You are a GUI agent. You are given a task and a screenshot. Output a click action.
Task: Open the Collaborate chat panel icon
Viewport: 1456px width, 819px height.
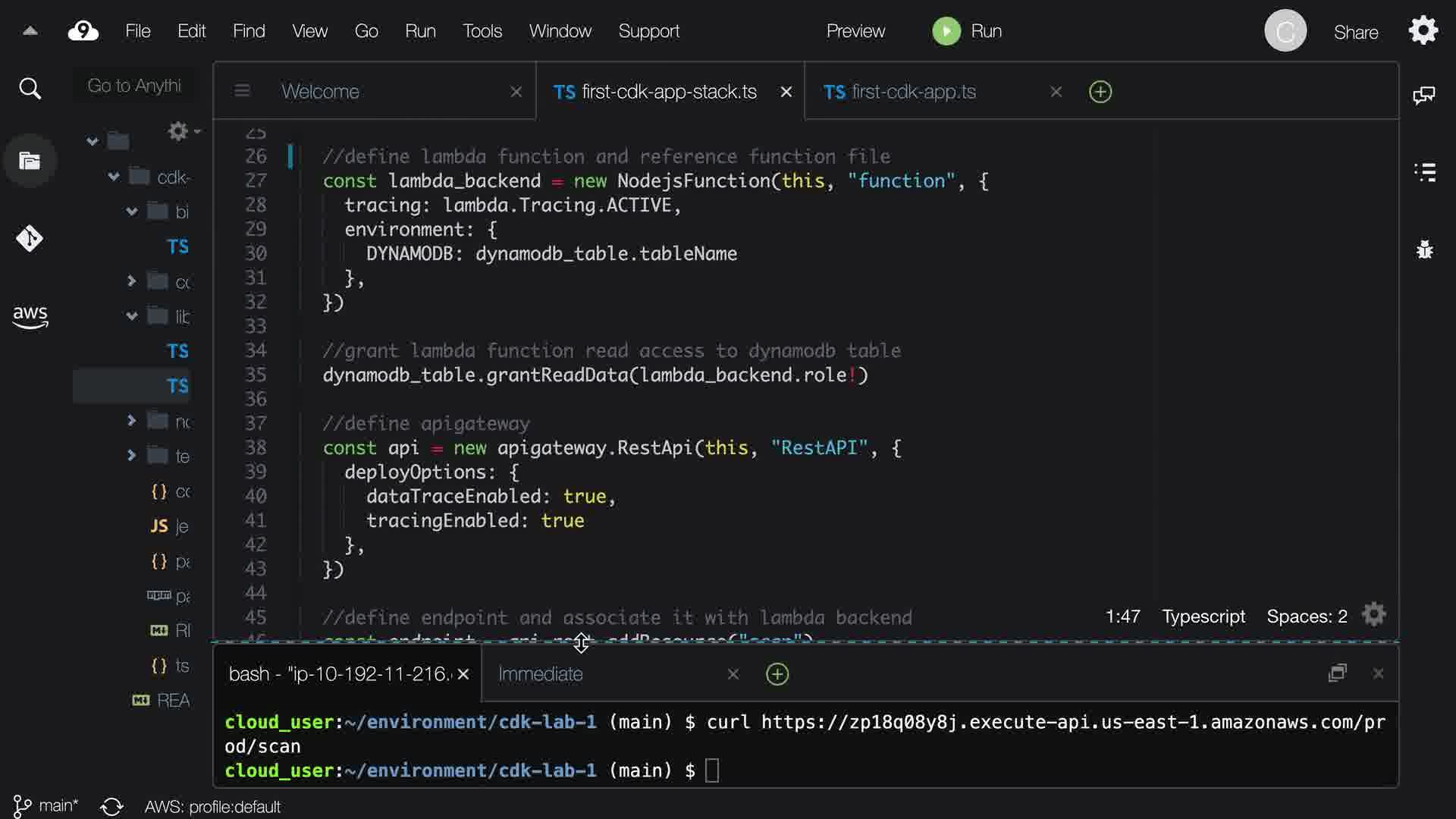tap(1424, 95)
